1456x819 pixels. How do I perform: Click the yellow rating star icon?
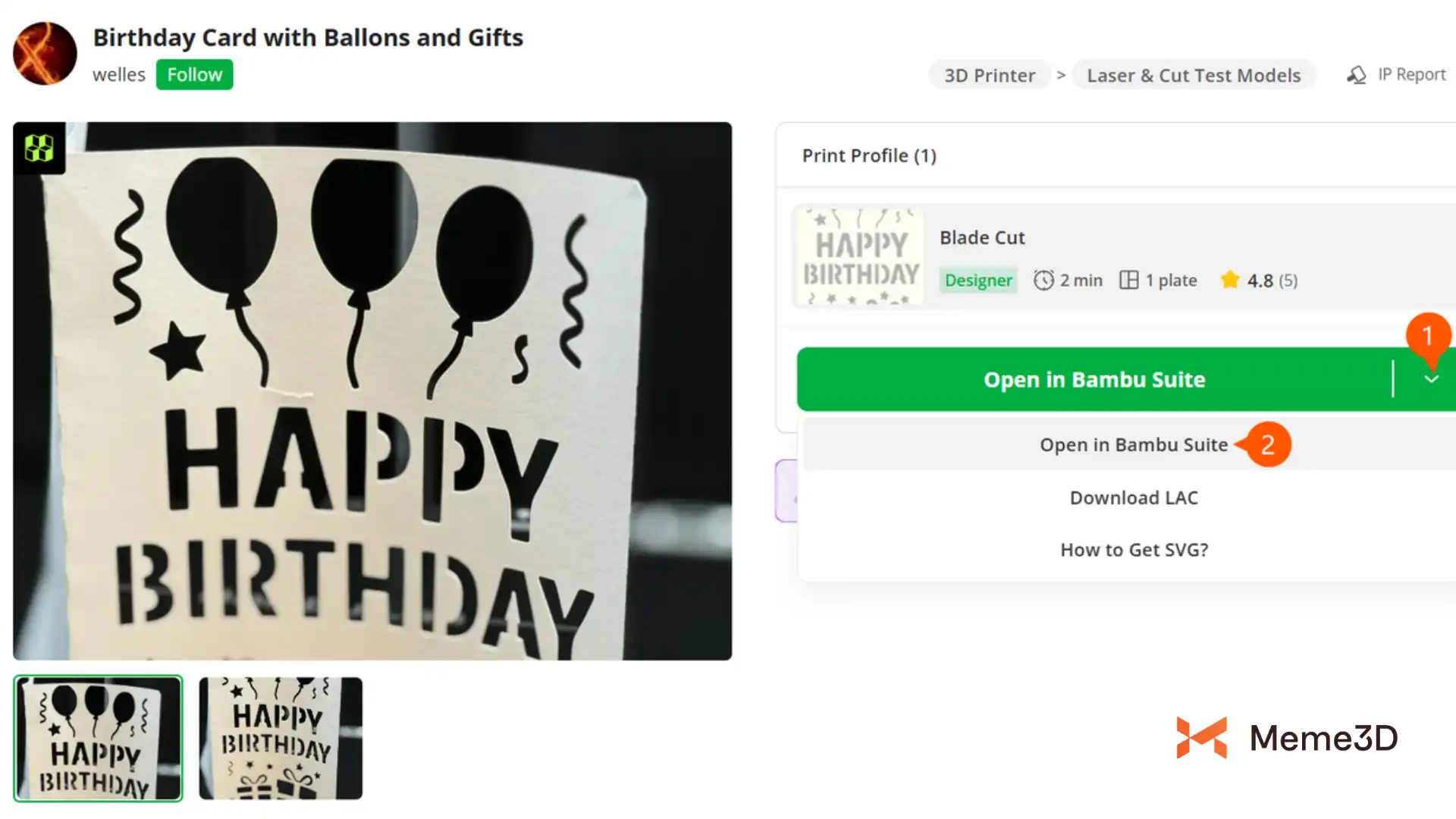pyautogui.click(x=1230, y=281)
